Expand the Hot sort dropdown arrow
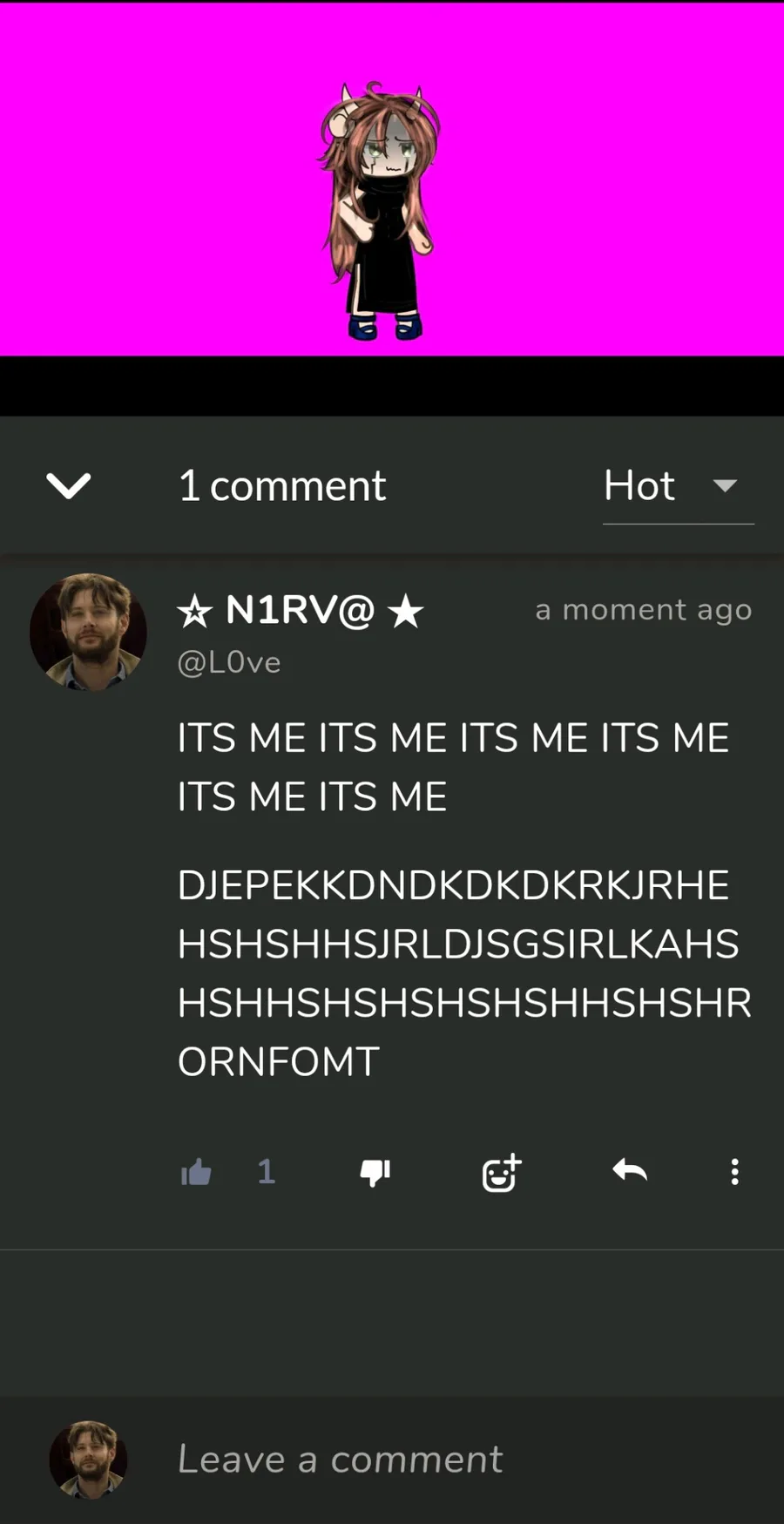 (725, 485)
